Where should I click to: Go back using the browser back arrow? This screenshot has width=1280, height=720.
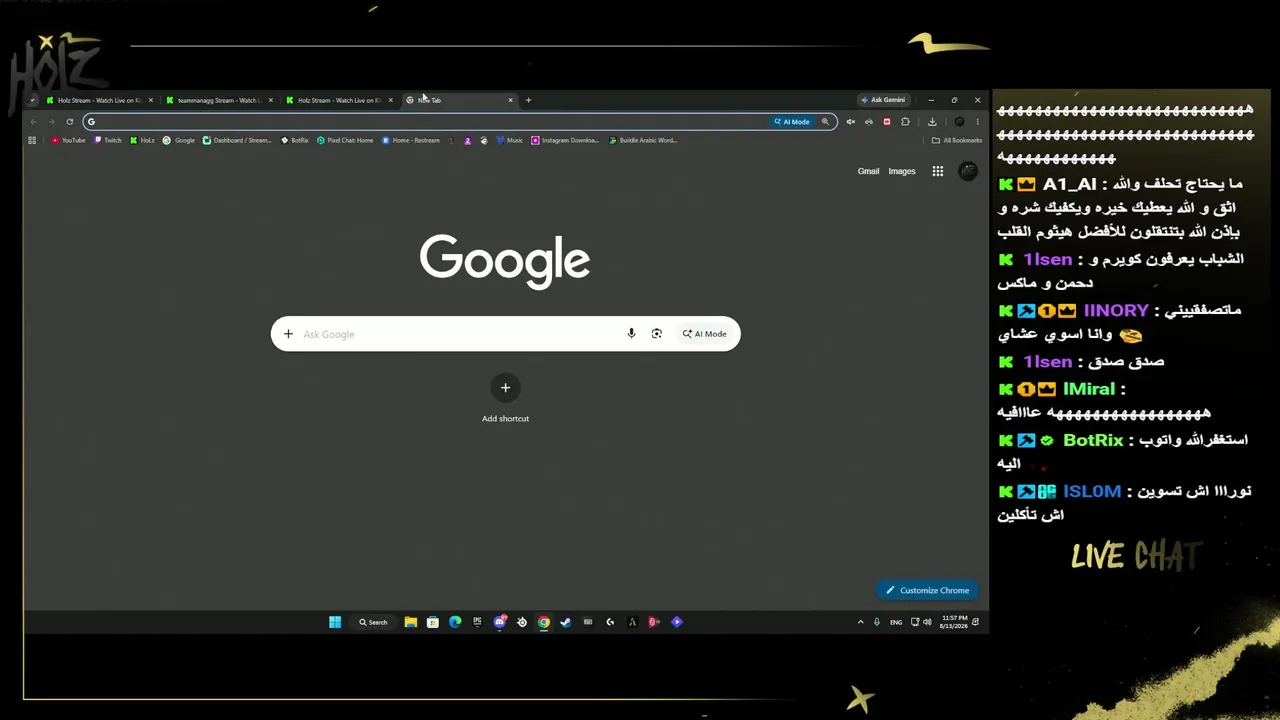point(33,122)
